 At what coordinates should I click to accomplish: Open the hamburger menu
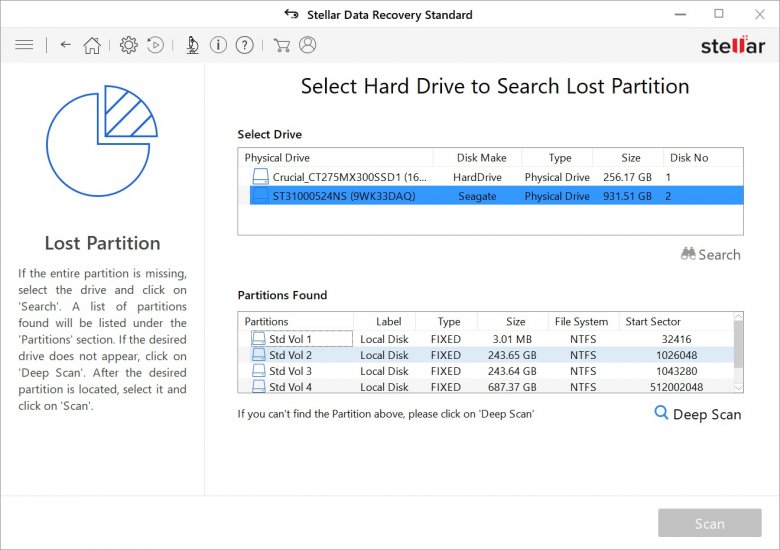click(25, 45)
